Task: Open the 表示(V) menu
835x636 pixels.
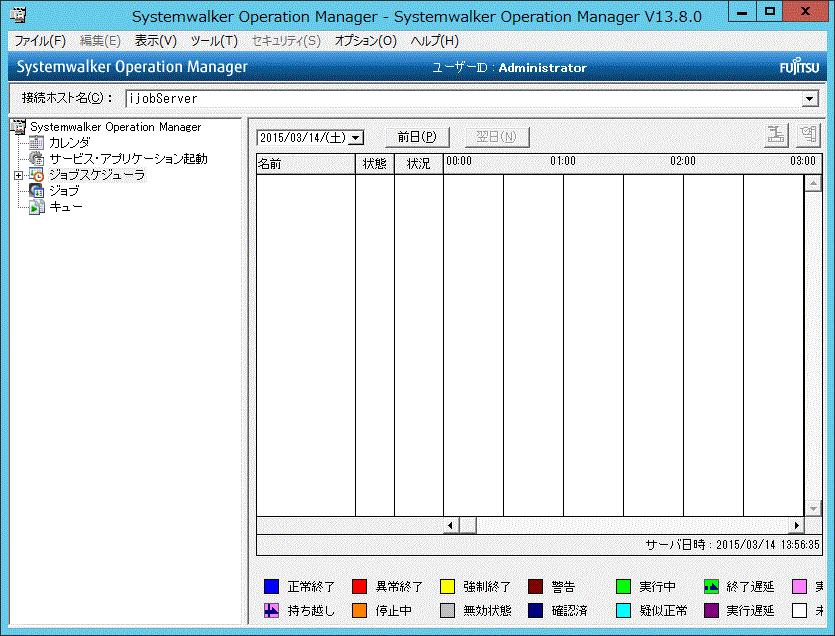Action: click(x=155, y=41)
